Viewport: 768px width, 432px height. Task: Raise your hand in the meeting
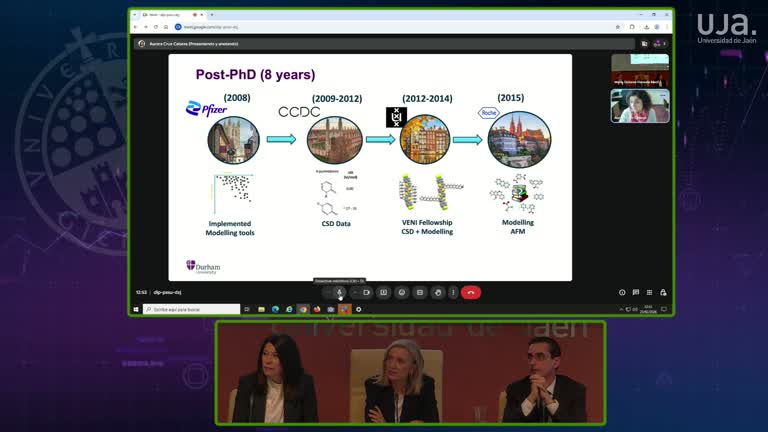[437, 292]
